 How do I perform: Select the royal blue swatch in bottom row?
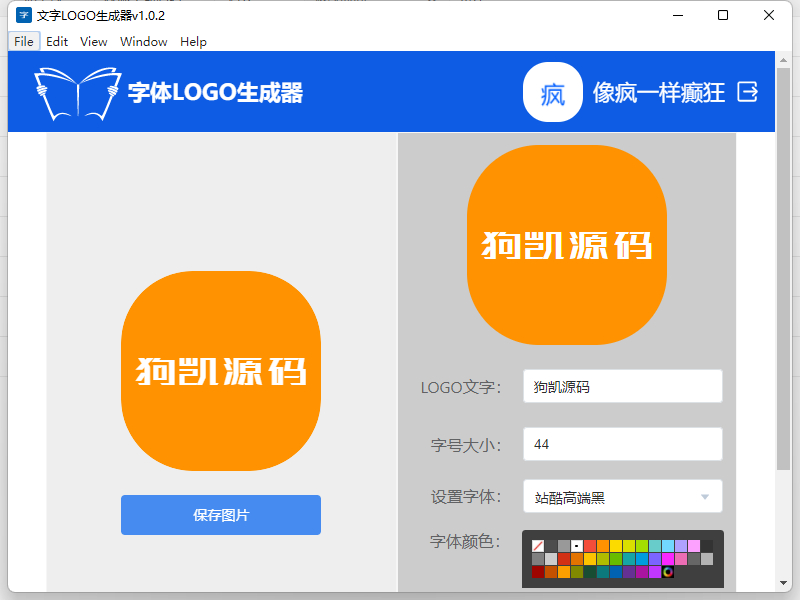click(616, 572)
